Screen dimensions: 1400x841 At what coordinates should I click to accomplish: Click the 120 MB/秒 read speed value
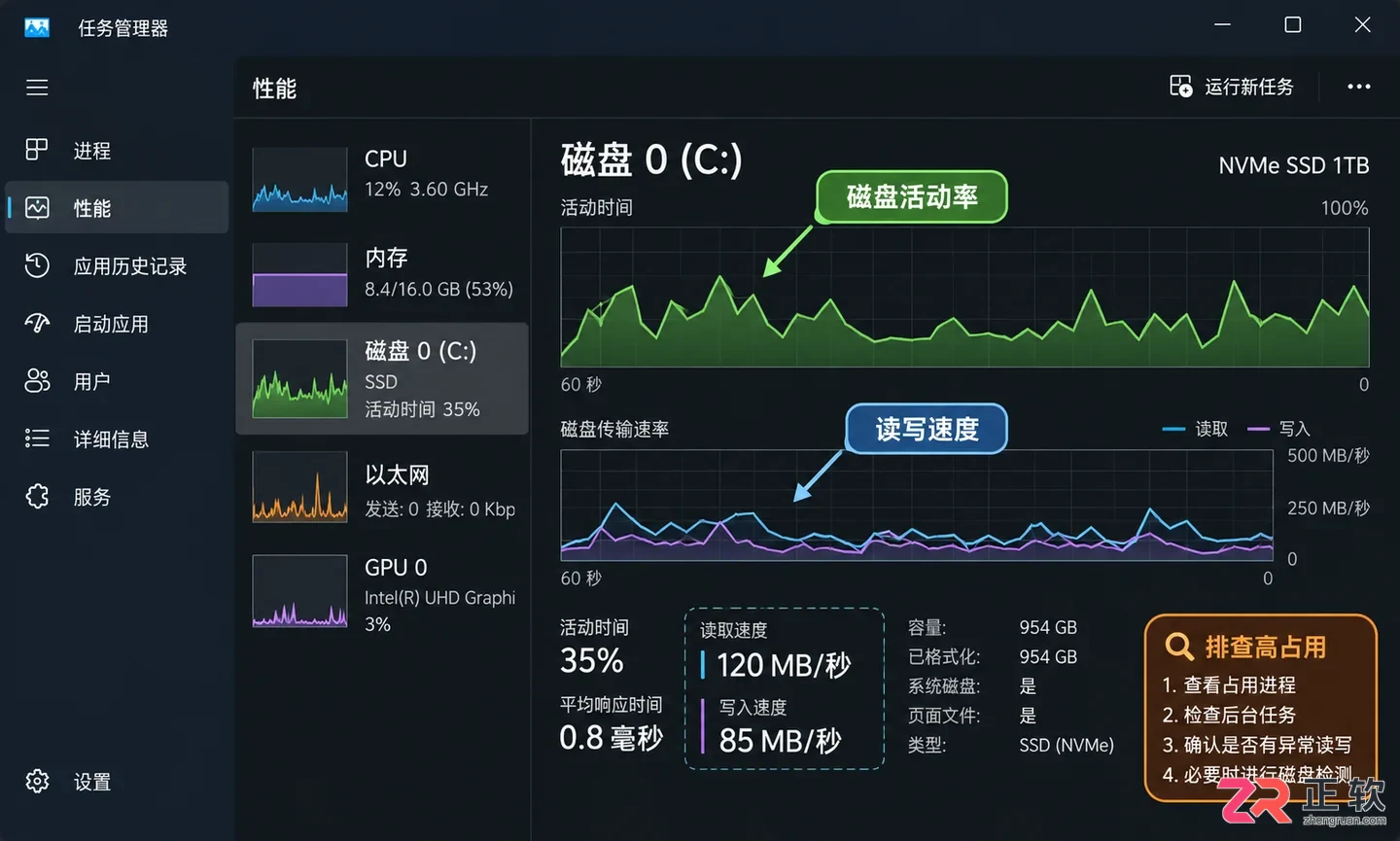coord(784,665)
